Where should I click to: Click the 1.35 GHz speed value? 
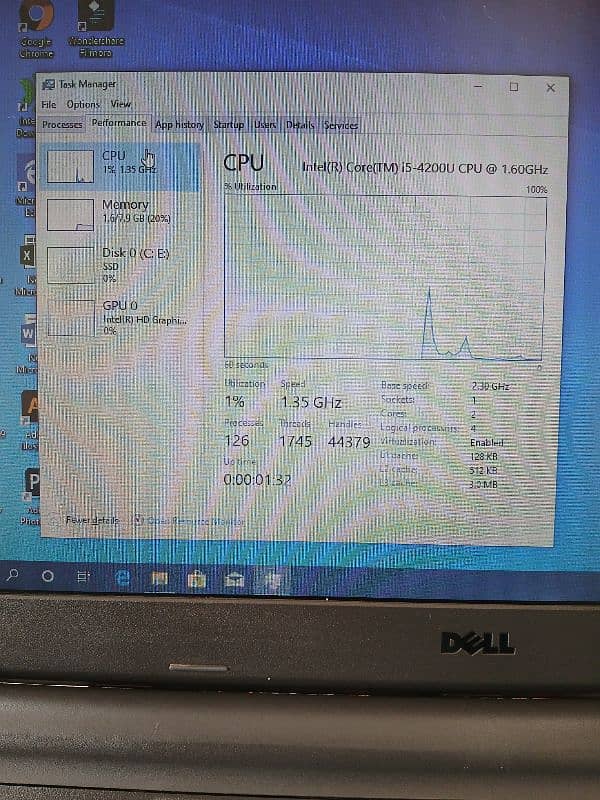coord(311,403)
